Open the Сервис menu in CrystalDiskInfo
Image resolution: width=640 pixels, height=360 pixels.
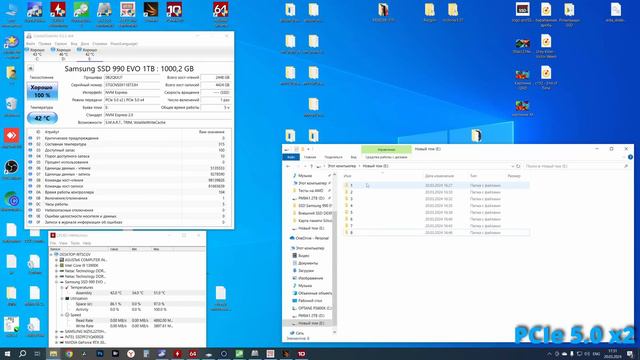pos(60,43)
